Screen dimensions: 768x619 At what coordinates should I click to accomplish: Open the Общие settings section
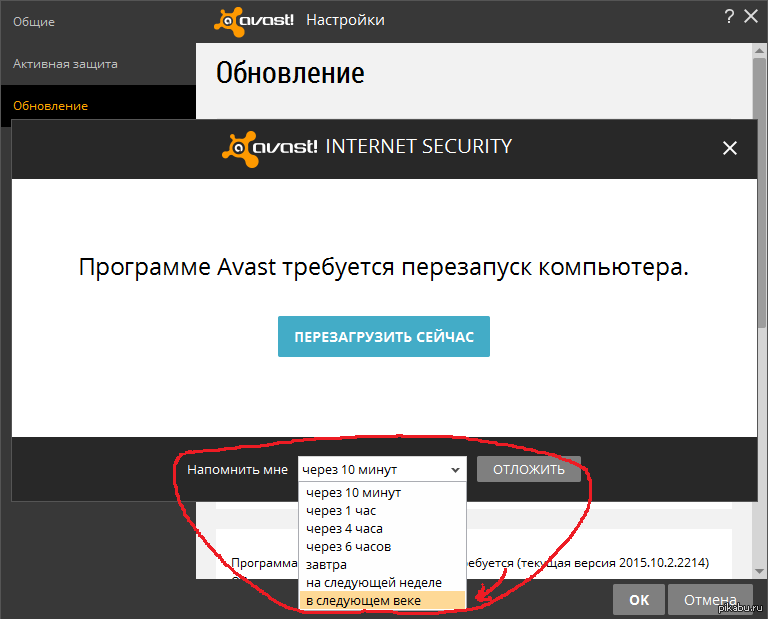(34, 21)
